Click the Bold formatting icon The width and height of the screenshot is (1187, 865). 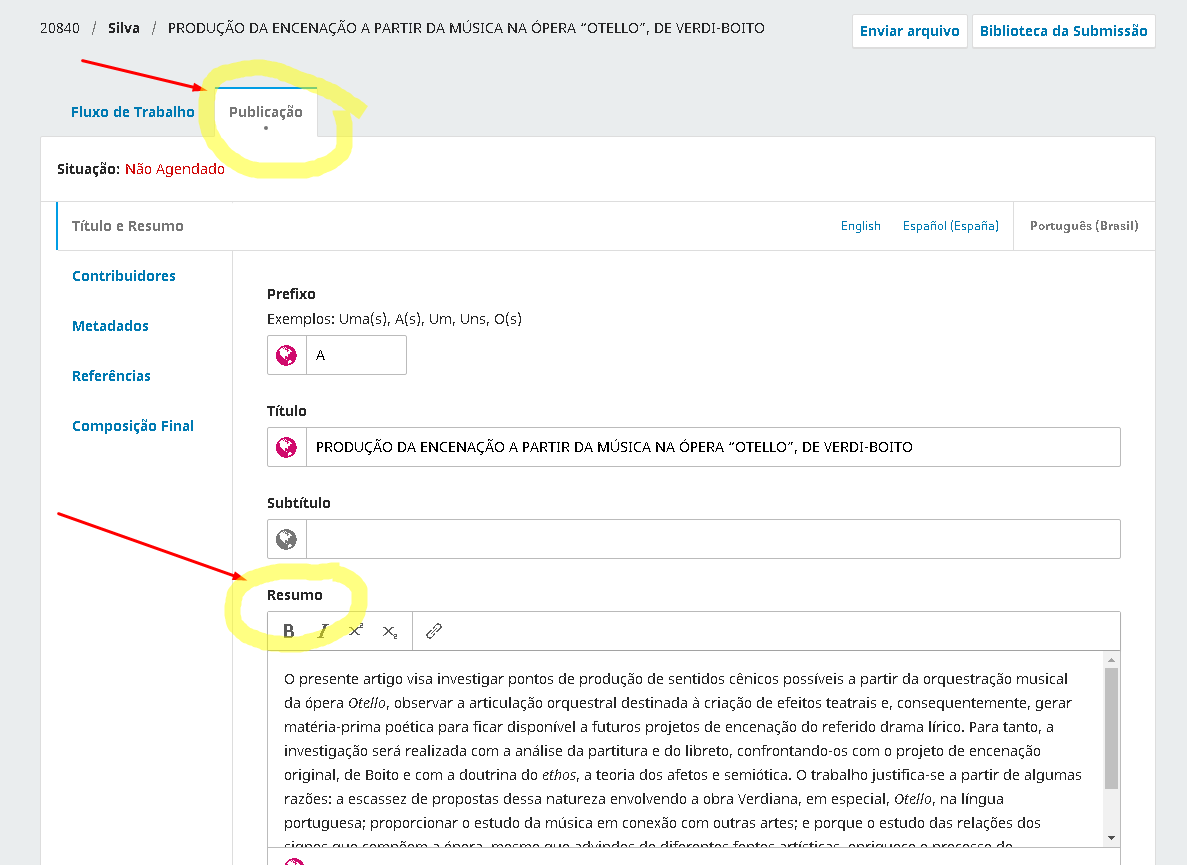point(289,631)
